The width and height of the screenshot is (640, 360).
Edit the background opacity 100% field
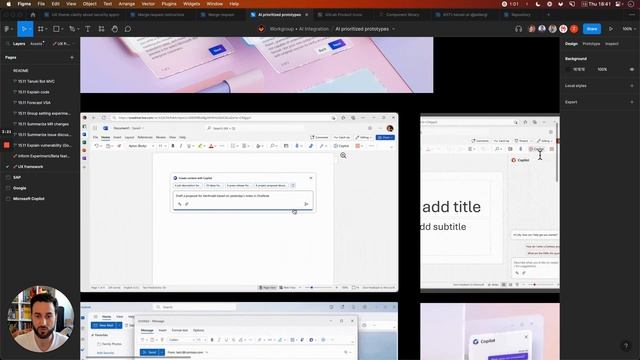click(x=602, y=69)
